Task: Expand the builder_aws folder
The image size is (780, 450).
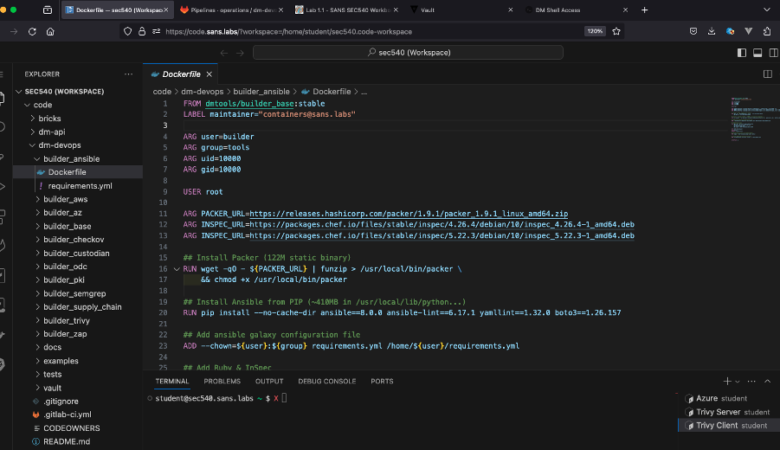Action: click(64, 199)
